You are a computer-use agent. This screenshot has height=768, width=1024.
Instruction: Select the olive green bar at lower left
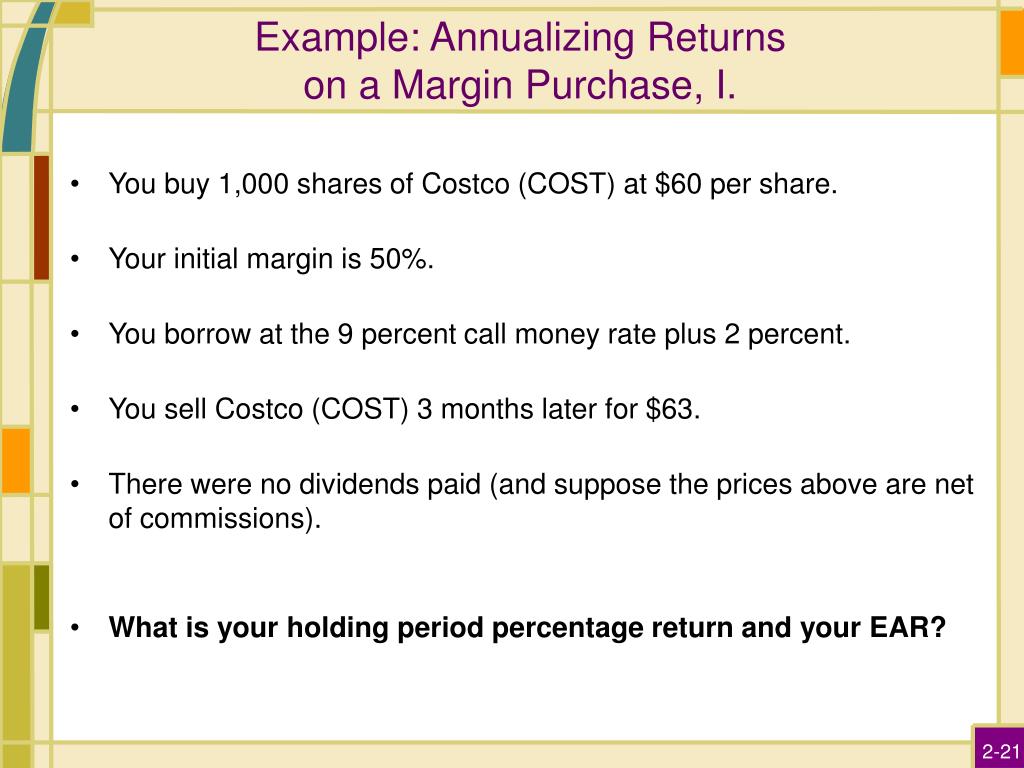[41, 597]
